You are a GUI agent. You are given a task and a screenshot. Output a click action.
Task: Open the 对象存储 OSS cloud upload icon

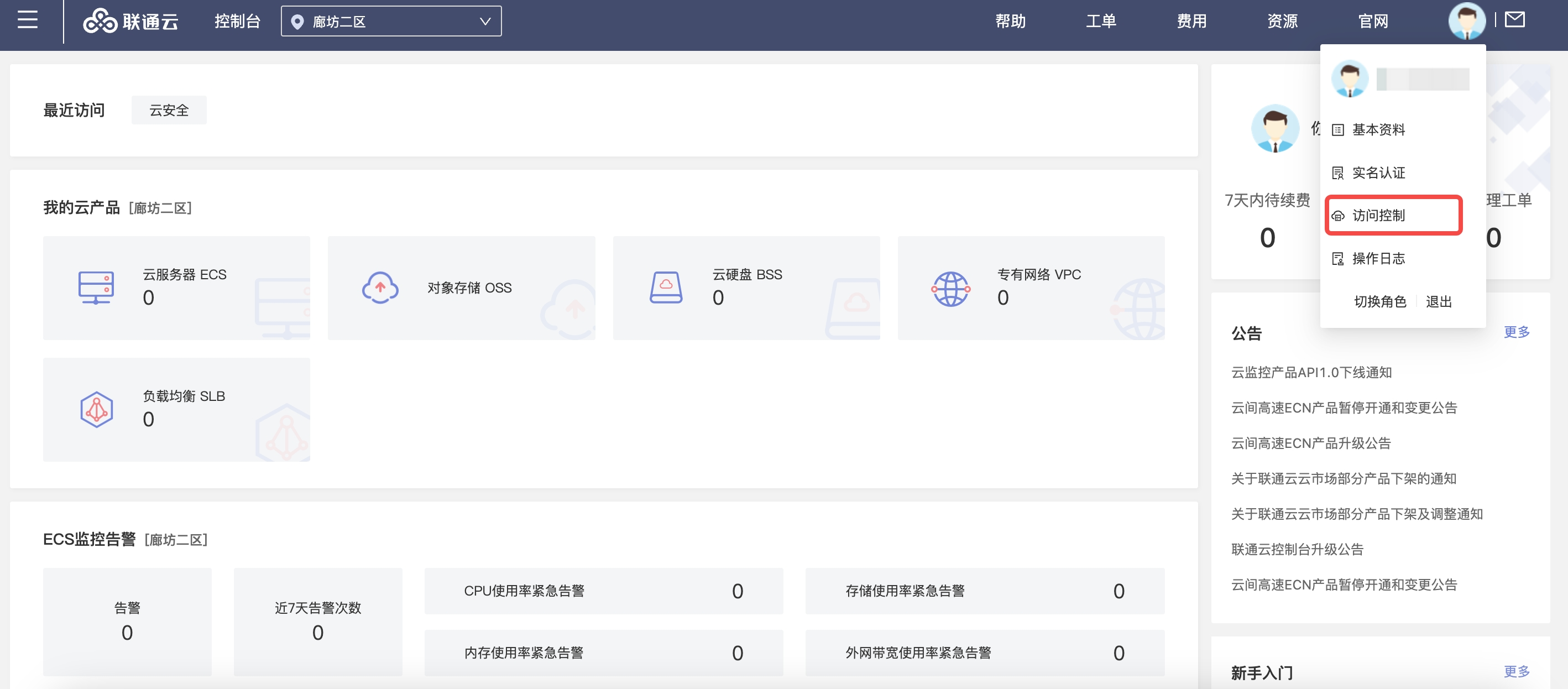[380, 288]
